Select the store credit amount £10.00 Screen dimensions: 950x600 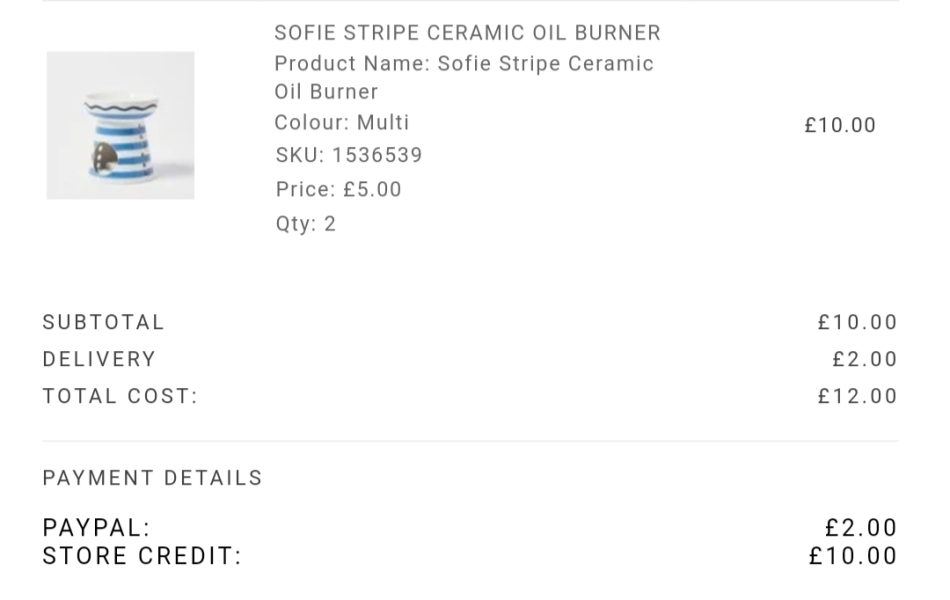853,556
